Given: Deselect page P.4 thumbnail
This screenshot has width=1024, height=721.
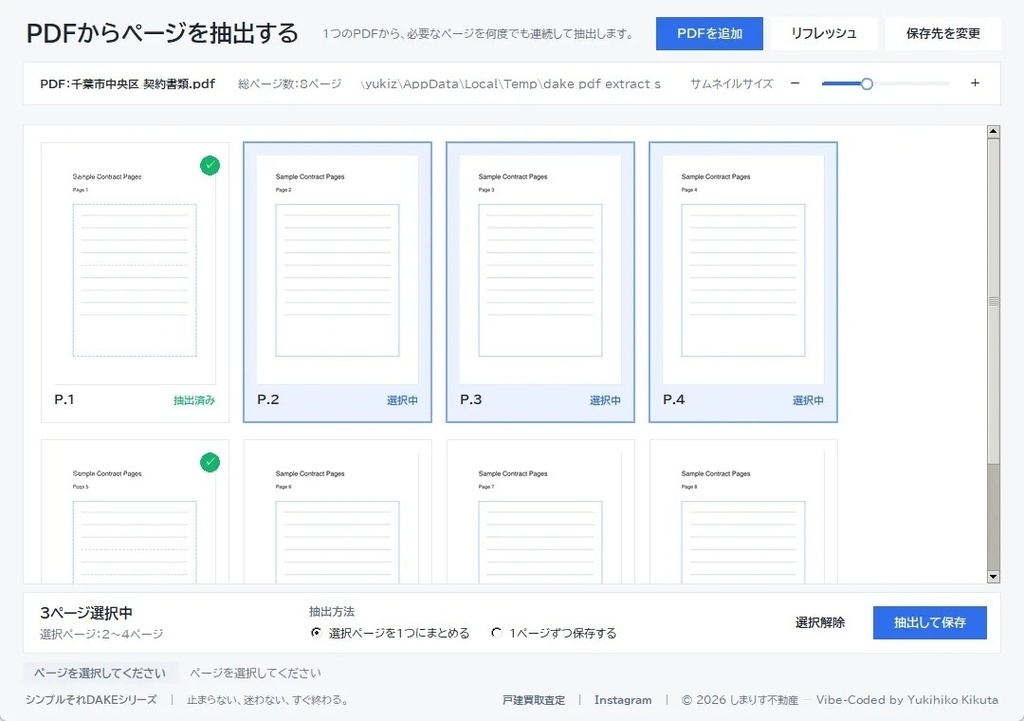Looking at the screenshot, I should coord(743,282).
